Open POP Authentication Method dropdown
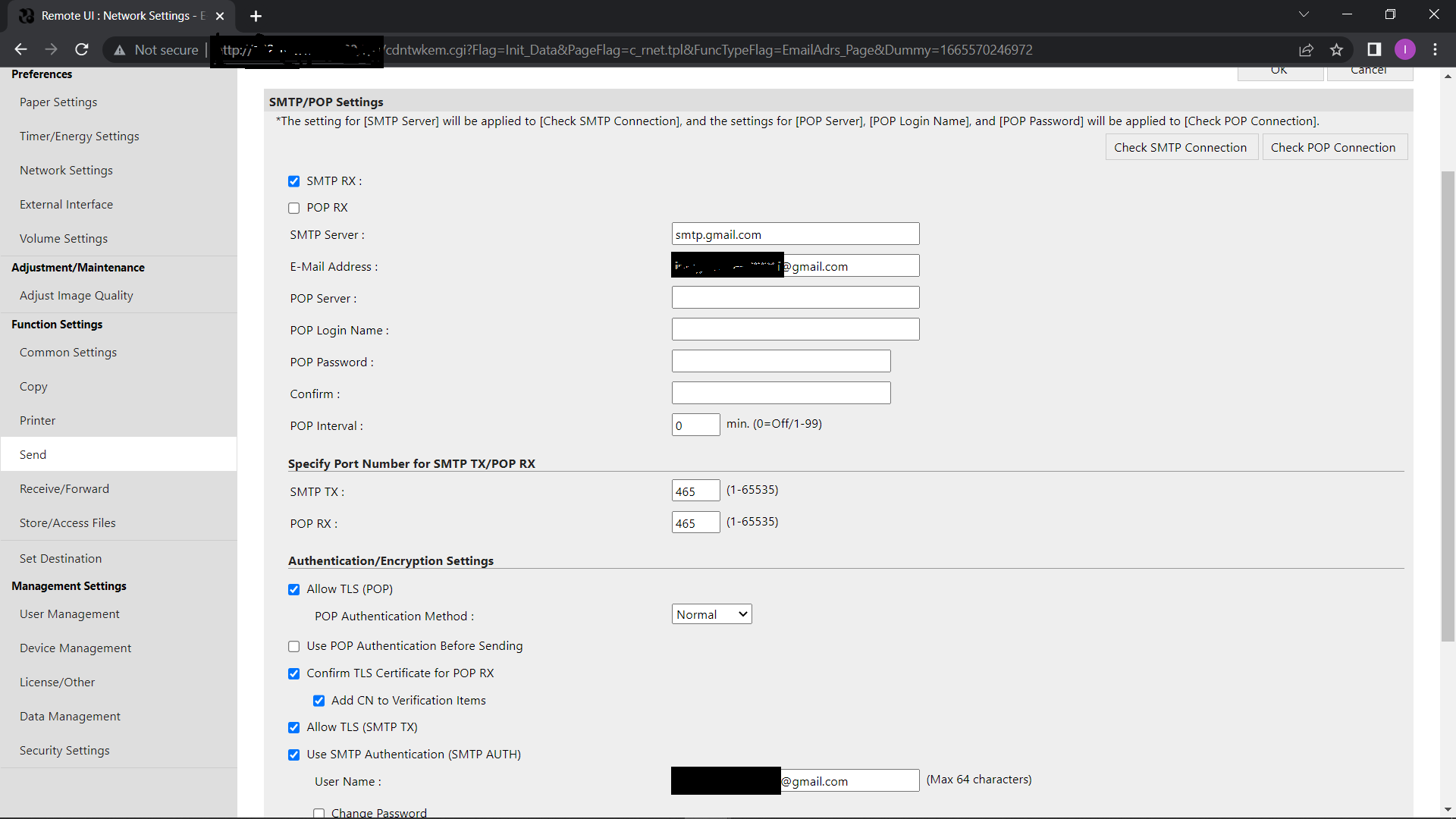 click(x=711, y=614)
